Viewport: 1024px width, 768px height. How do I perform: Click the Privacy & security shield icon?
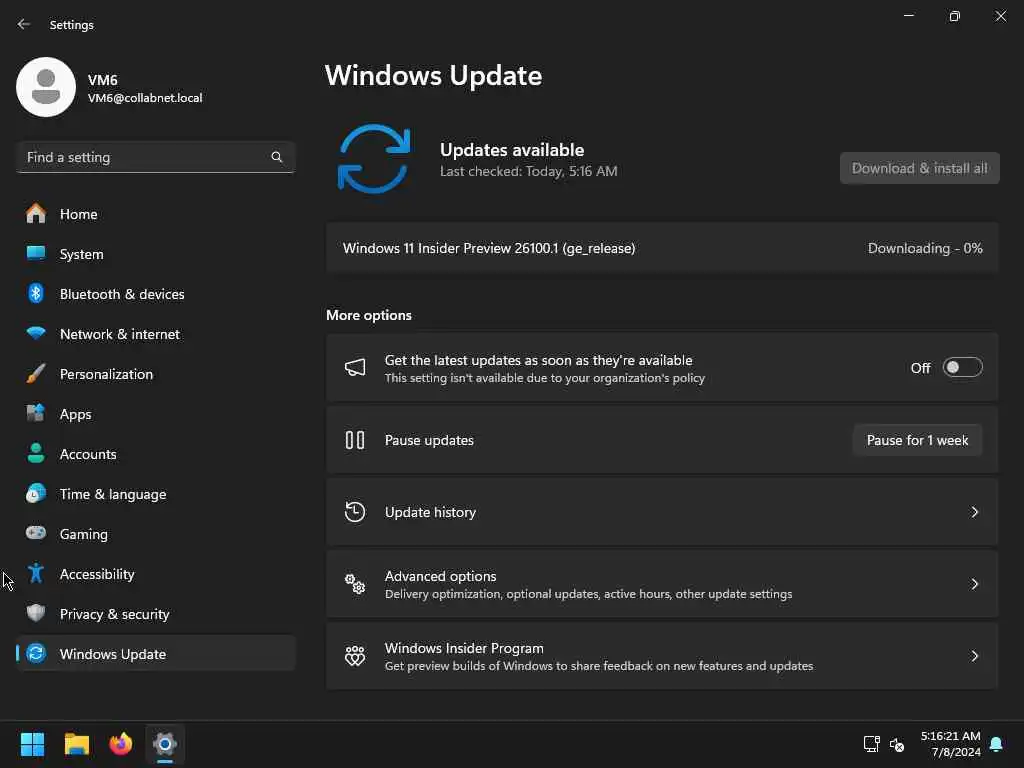coord(36,613)
